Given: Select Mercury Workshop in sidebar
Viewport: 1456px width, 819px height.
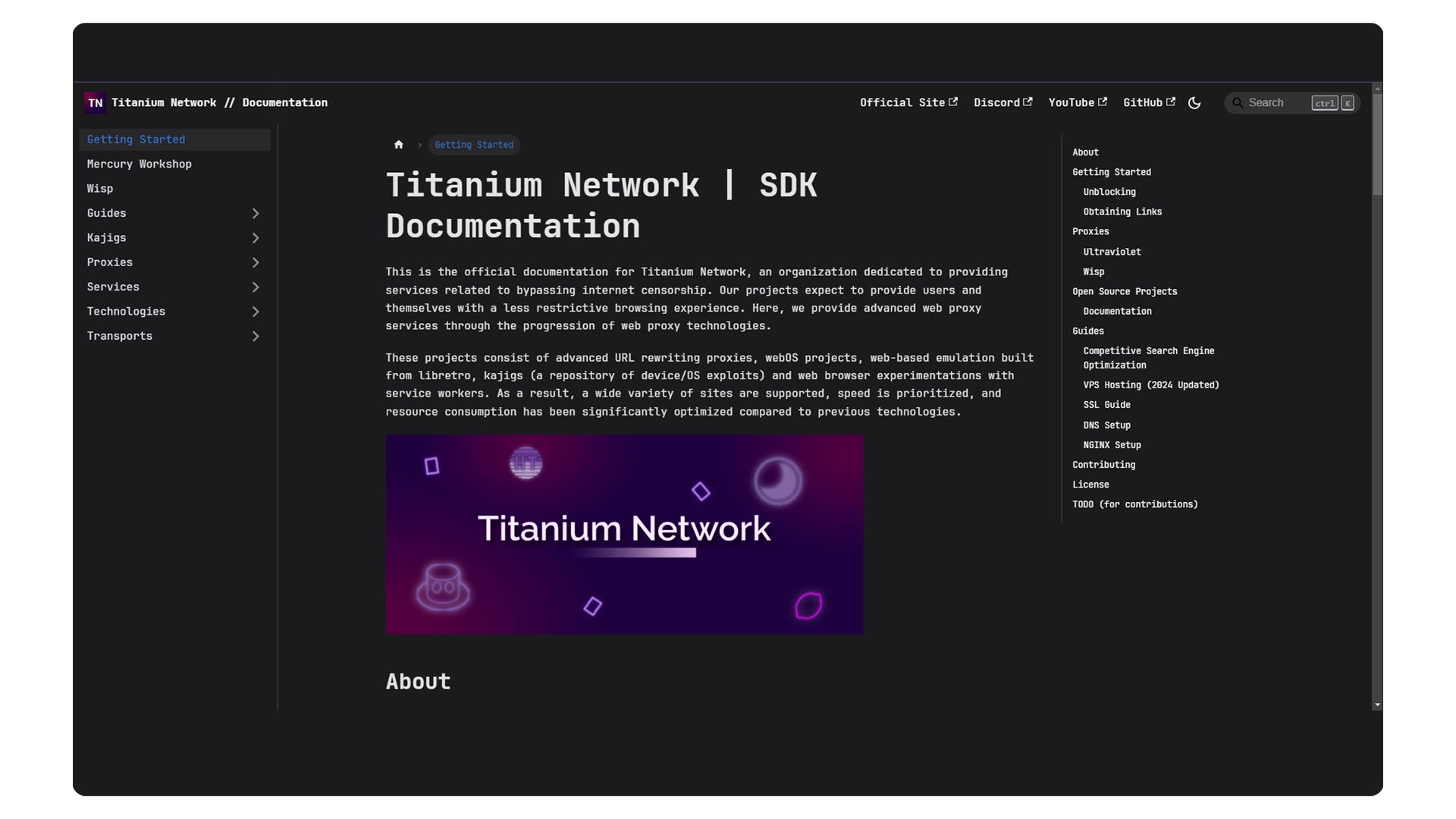Looking at the screenshot, I should [x=139, y=164].
